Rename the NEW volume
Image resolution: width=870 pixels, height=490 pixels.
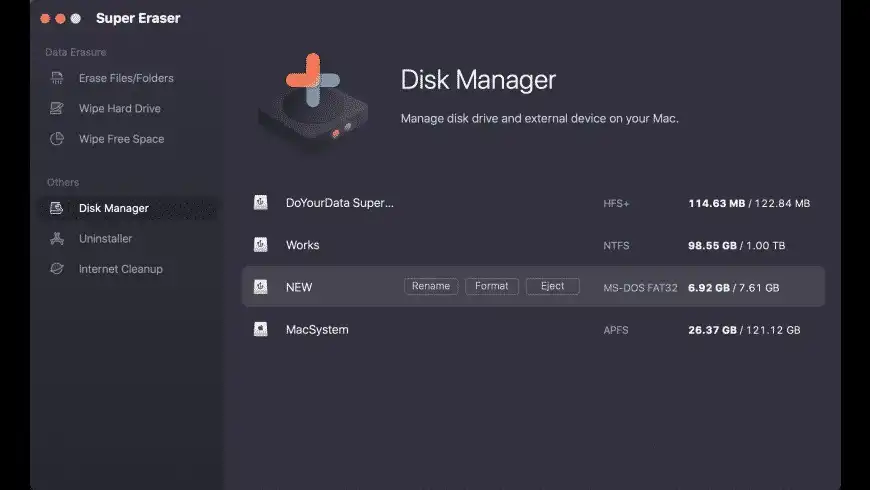point(431,286)
